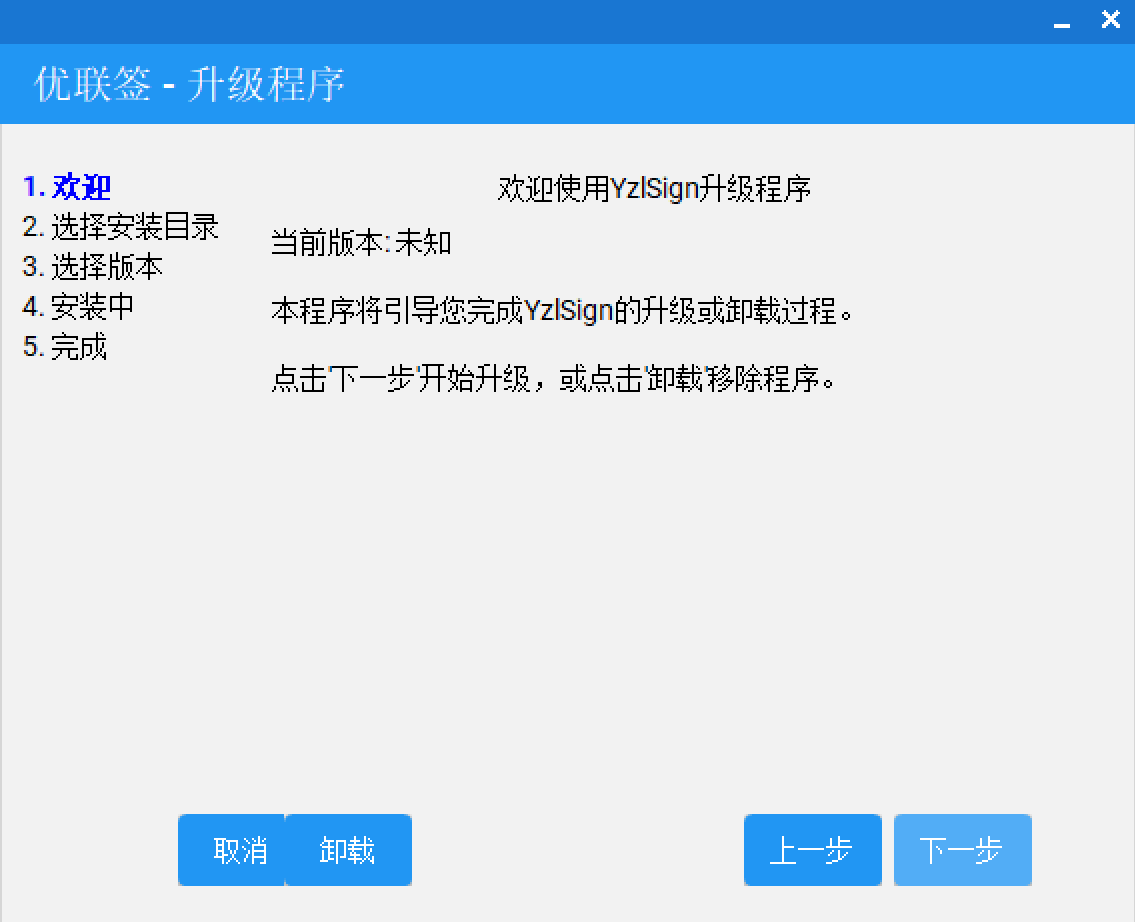The image size is (1135, 922).
Task: Click the 卸载 (Uninstall) button
Action: tap(349, 850)
